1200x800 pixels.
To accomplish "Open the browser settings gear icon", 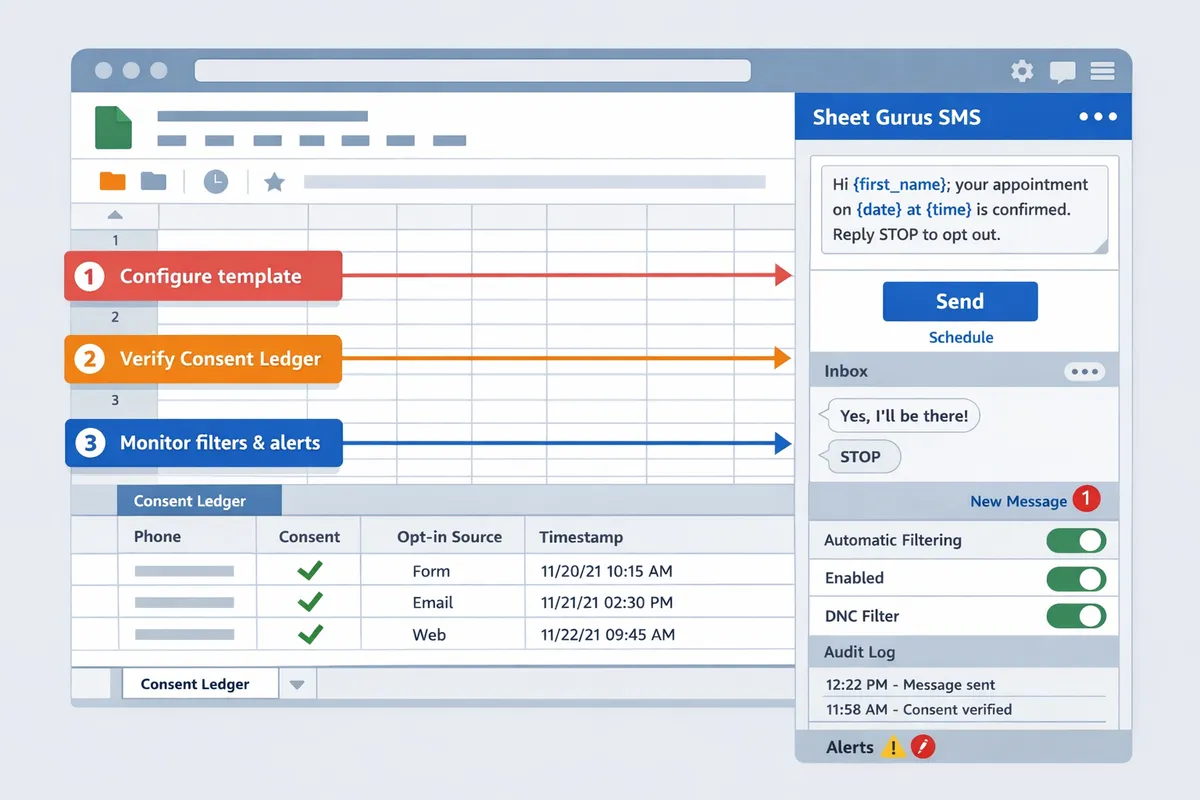I will point(1022,71).
